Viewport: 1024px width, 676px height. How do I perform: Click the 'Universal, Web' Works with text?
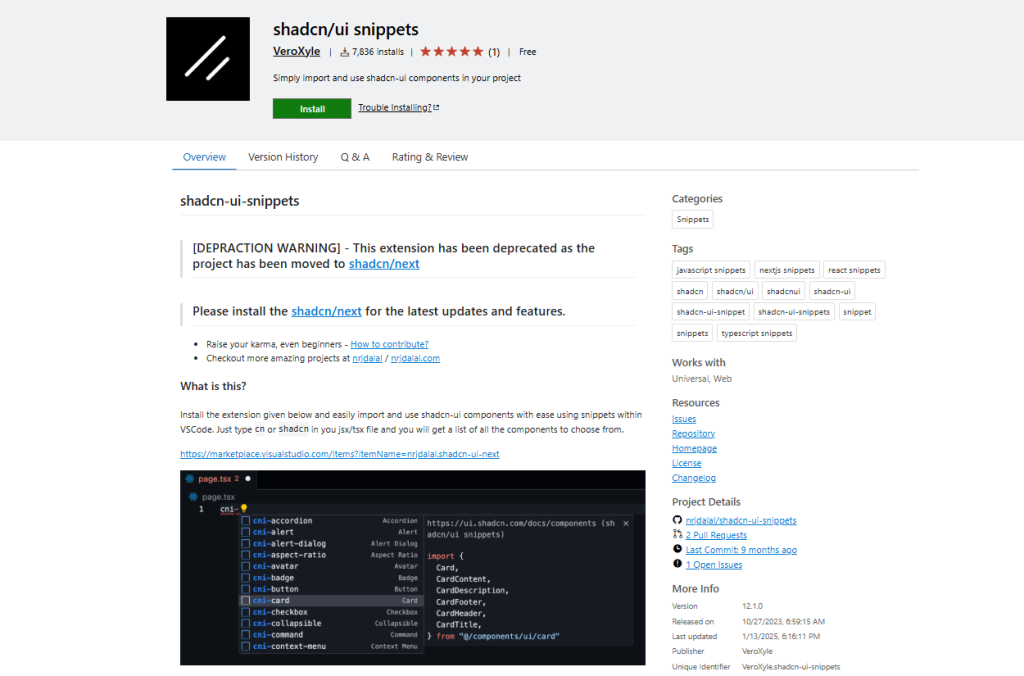click(702, 379)
